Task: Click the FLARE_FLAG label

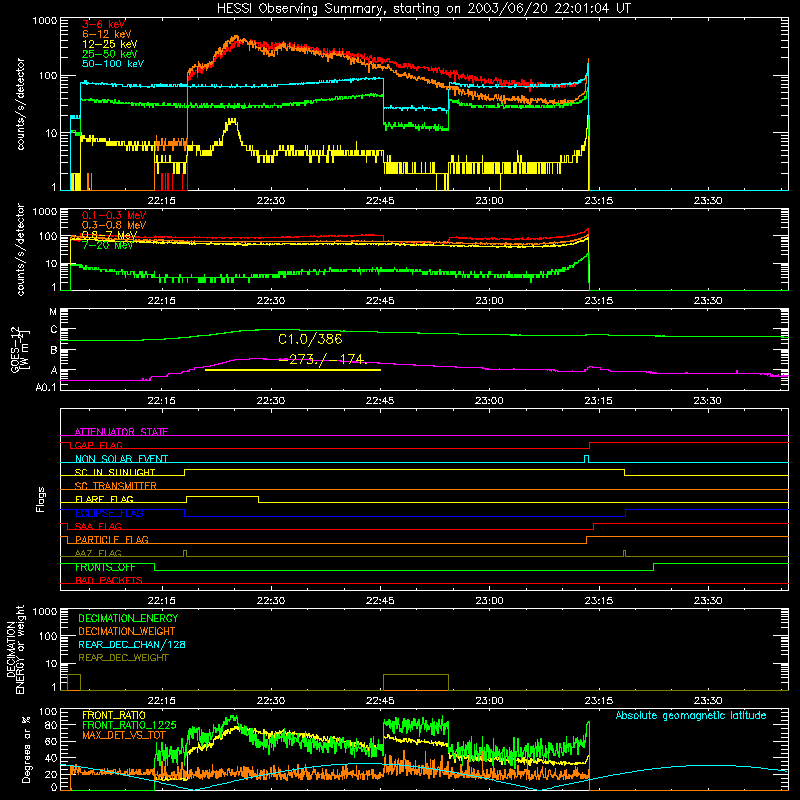Action: pos(104,499)
